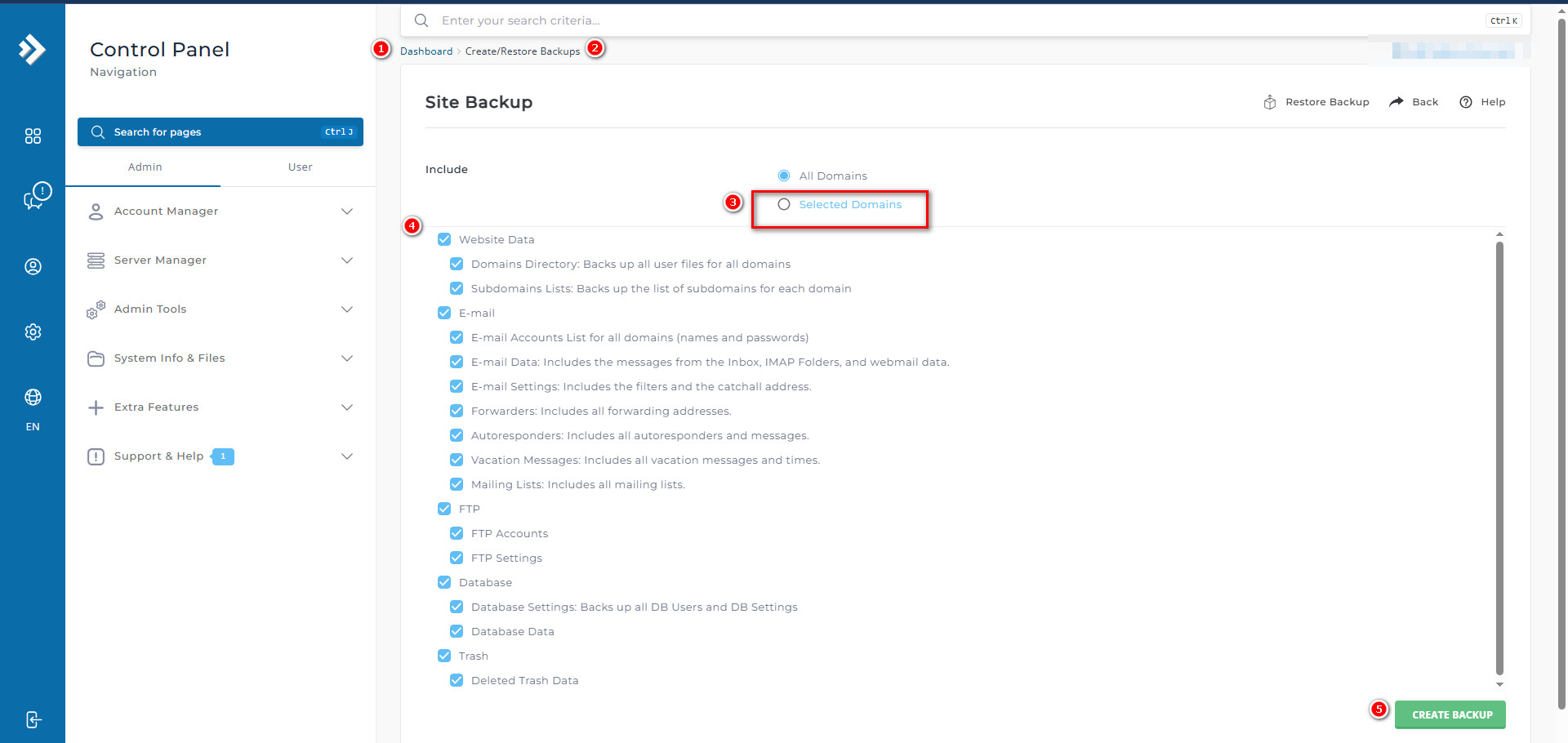Open the settings gear in sidebar

pos(33,331)
